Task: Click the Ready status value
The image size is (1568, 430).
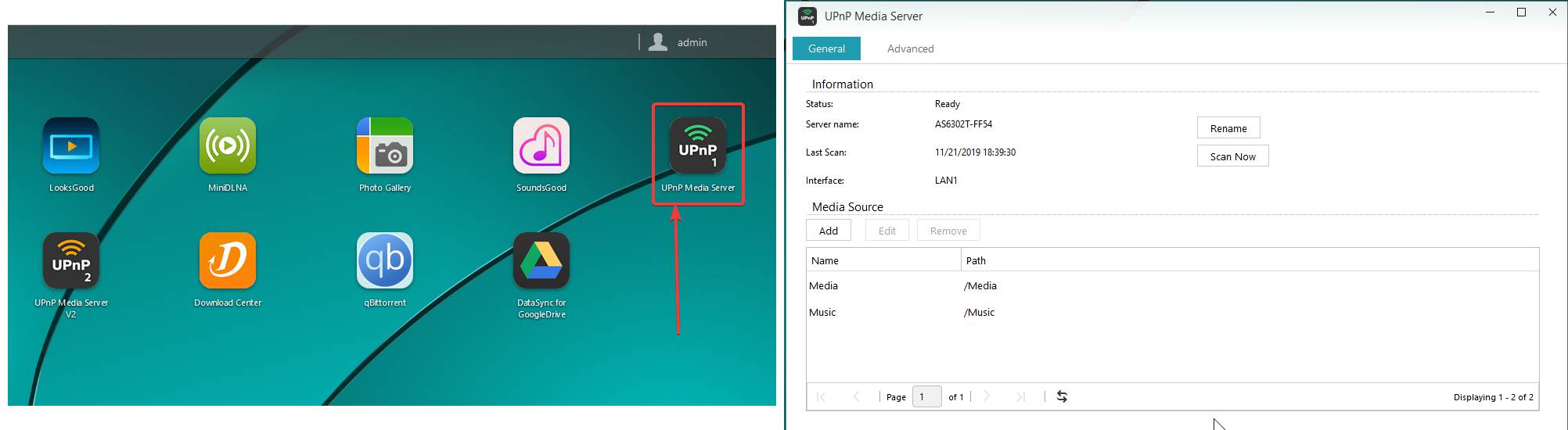Action: click(947, 104)
